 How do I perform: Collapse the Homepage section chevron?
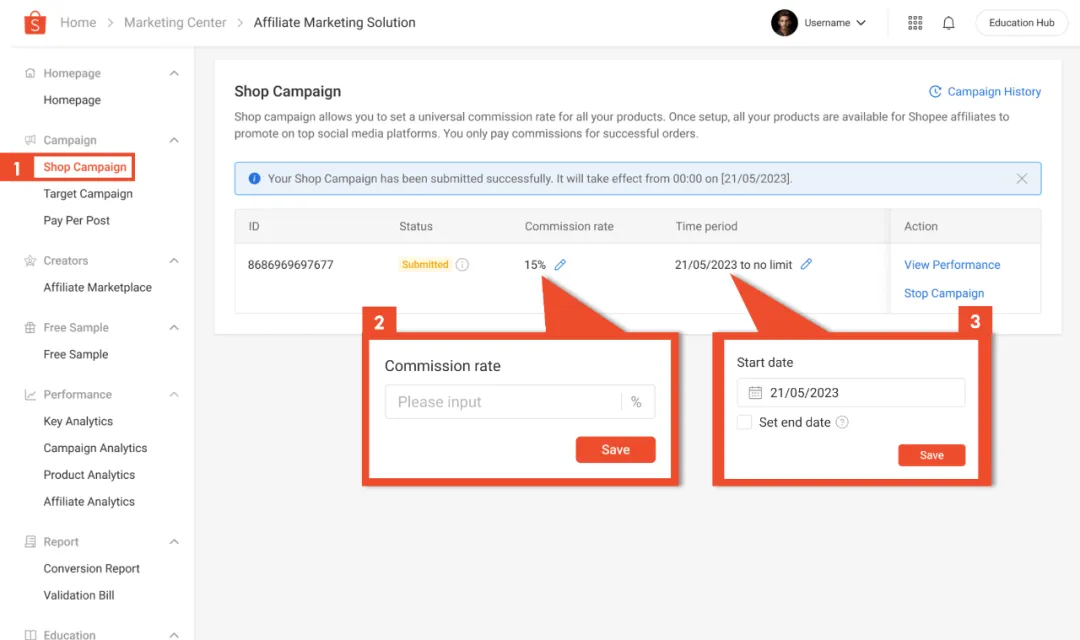pyautogui.click(x=174, y=73)
